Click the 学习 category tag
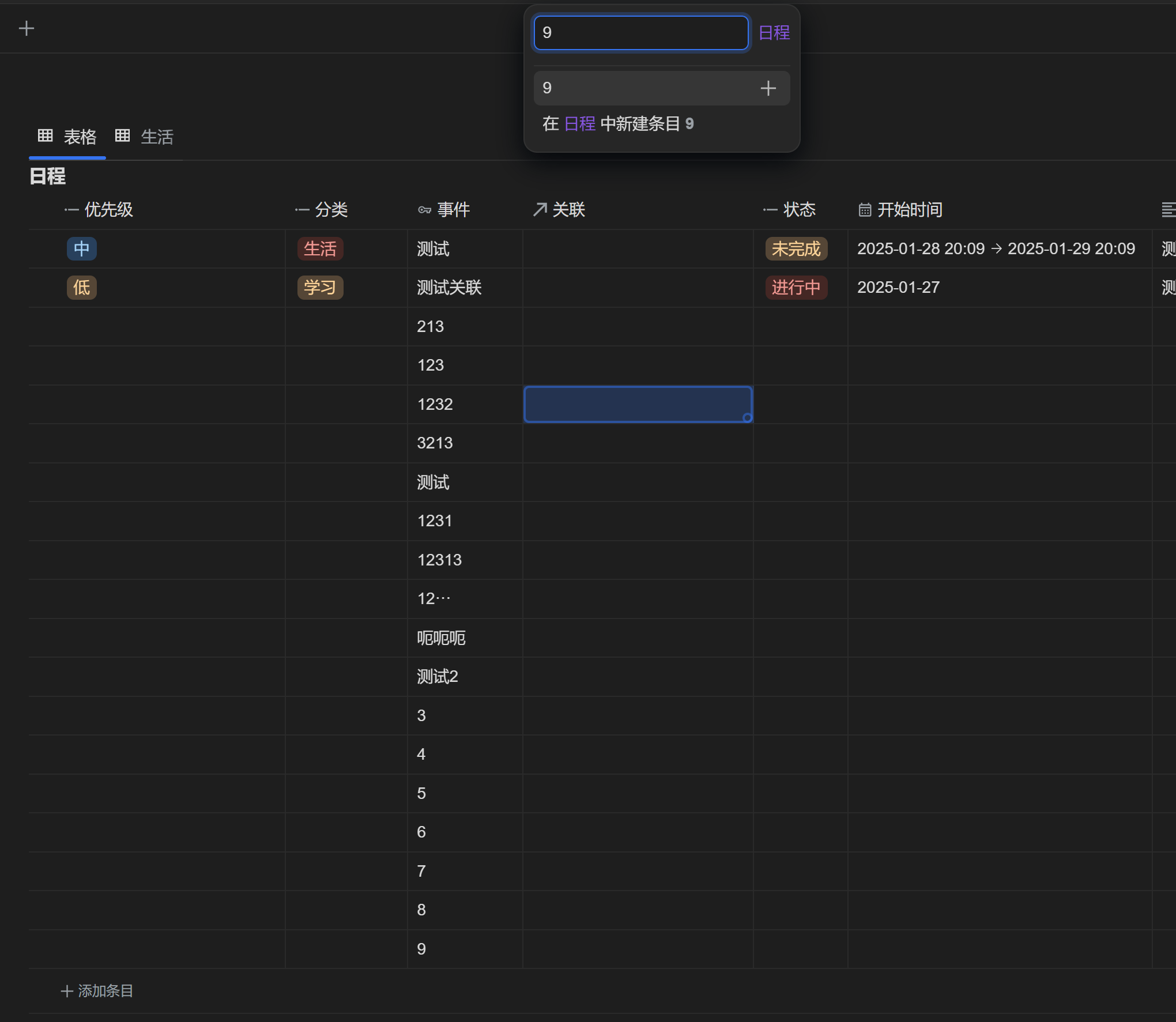Viewport: 1176px width, 1022px height. (x=320, y=288)
